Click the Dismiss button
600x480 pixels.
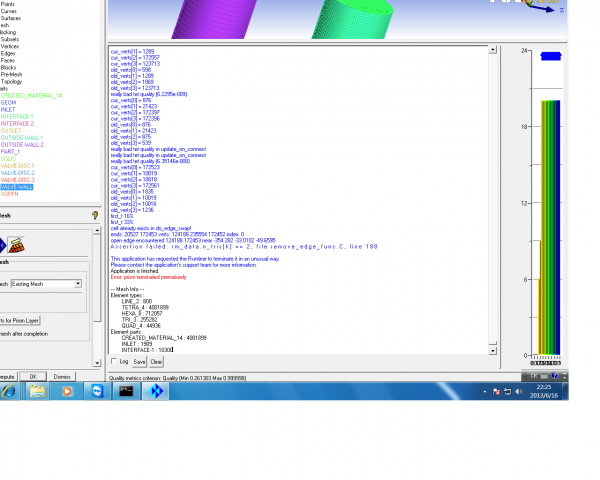pyautogui.click(x=62, y=377)
